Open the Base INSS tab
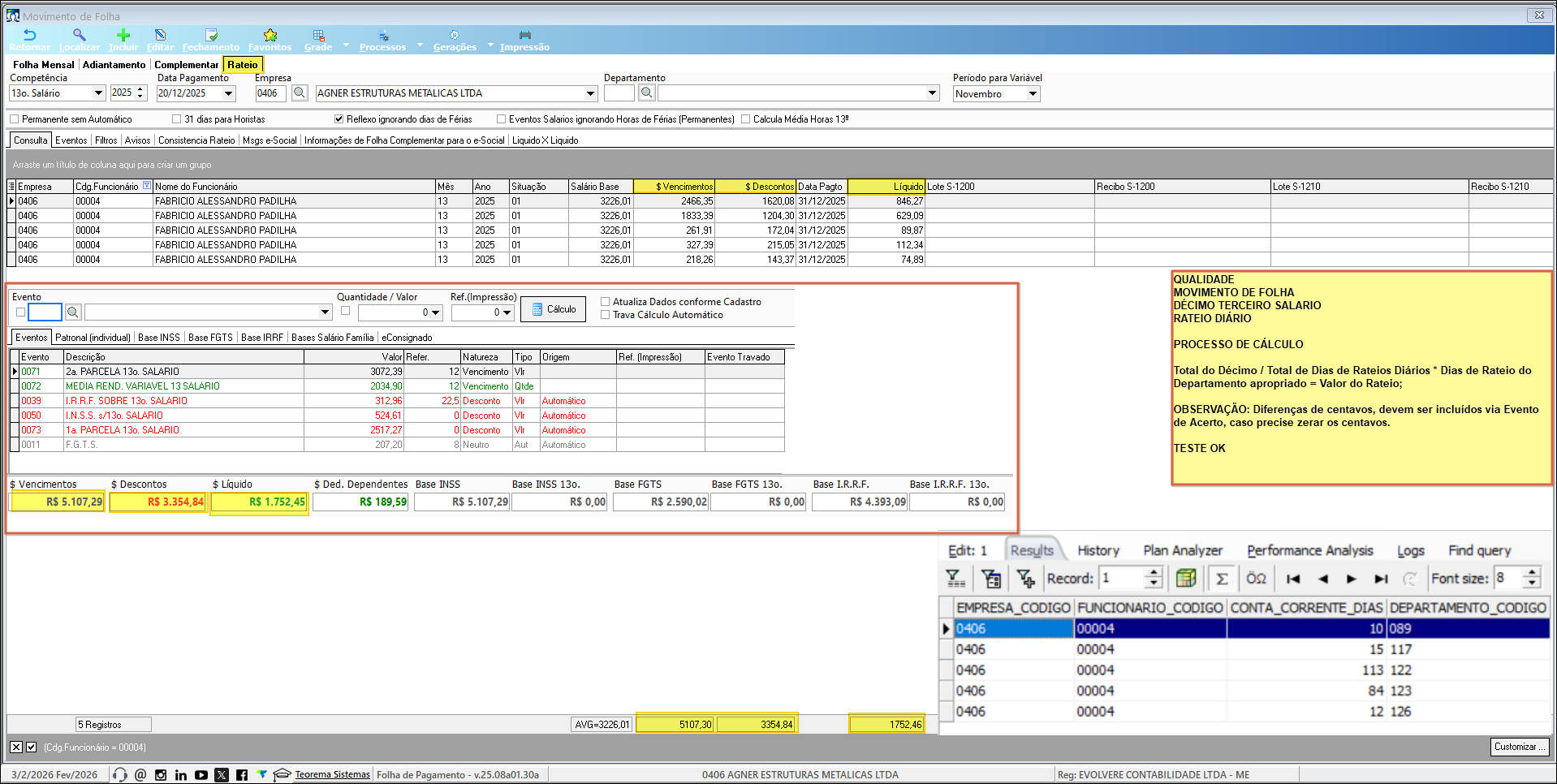 (x=159, y=338)
